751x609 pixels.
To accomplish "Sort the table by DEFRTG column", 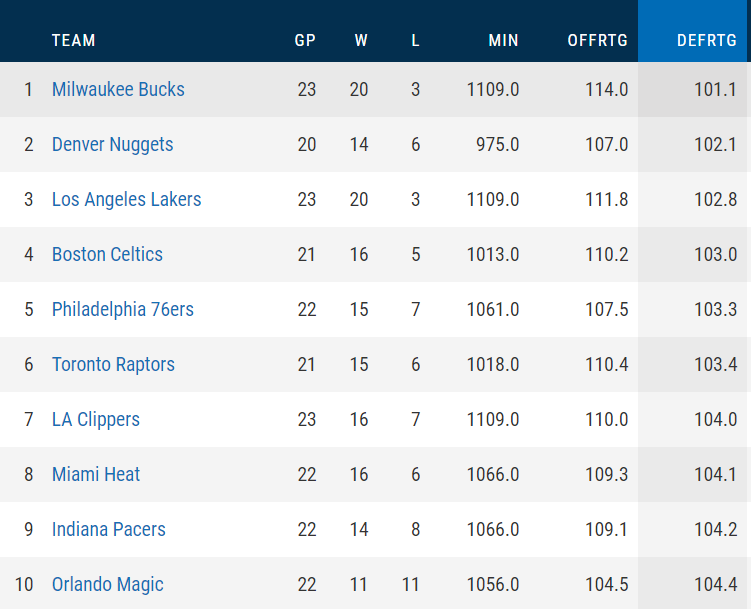I will point(706,40).
